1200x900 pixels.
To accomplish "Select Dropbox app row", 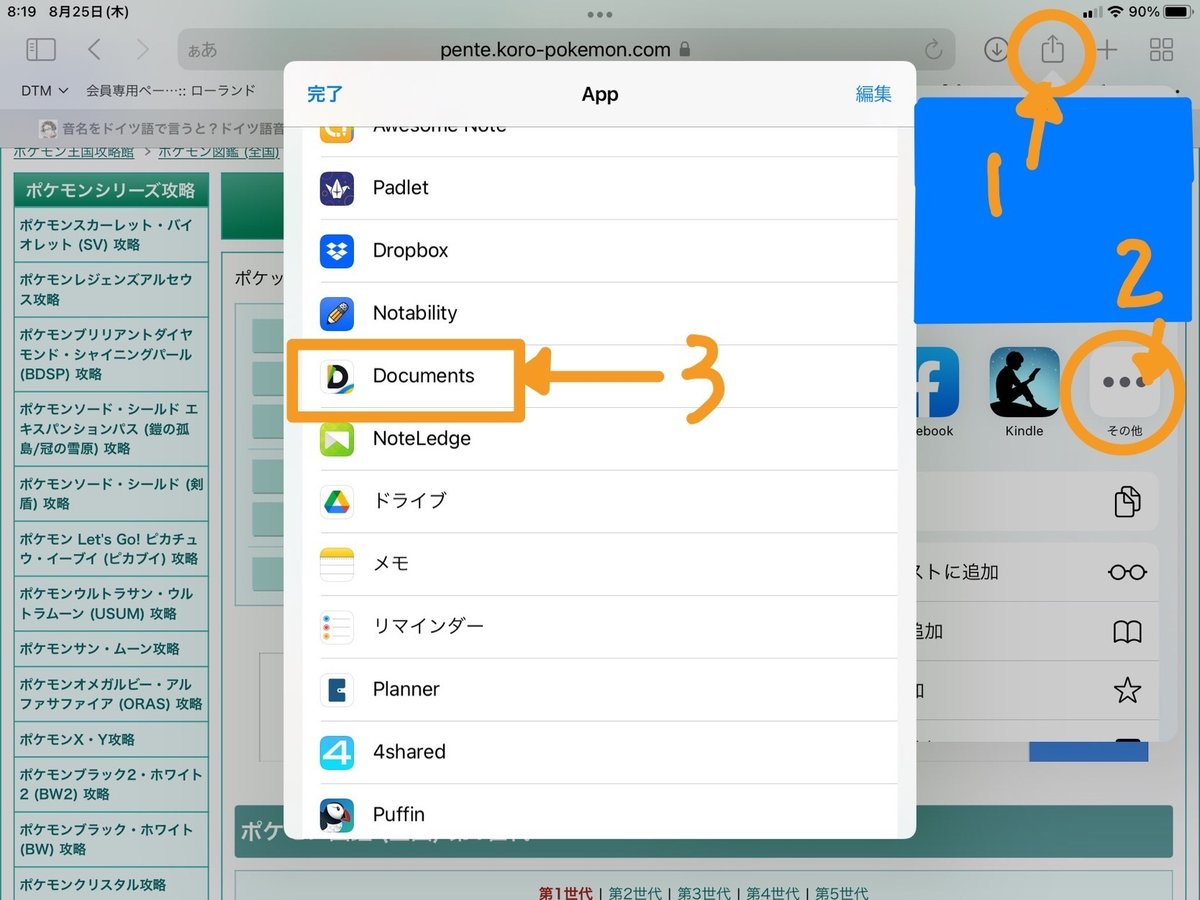I will (608, 250).
